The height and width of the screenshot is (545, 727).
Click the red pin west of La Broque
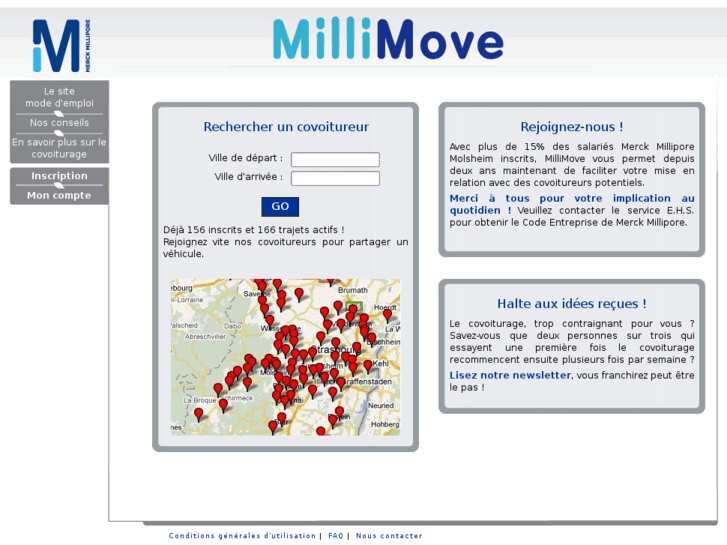198,414
